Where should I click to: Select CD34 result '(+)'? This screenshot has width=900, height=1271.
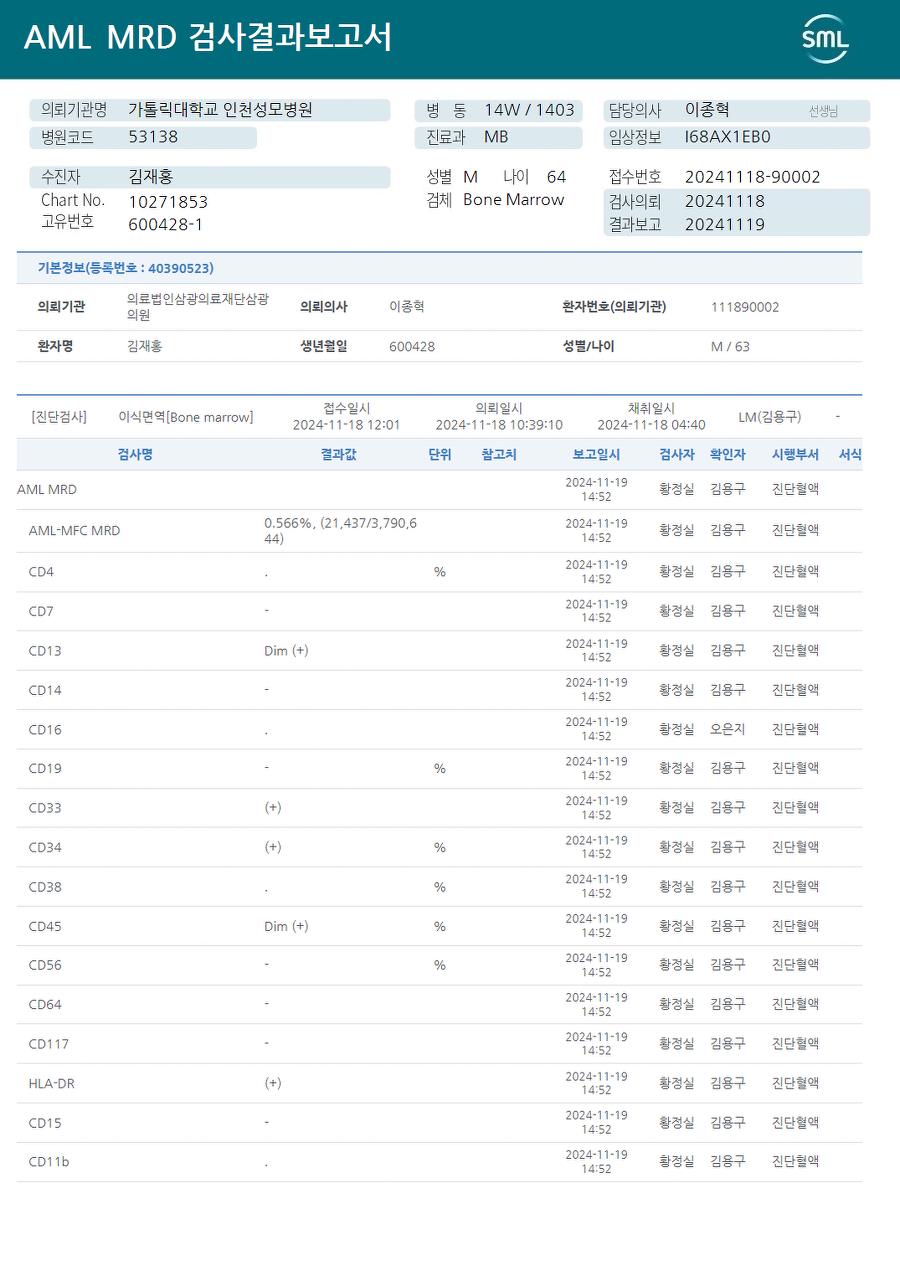[273, 848]
